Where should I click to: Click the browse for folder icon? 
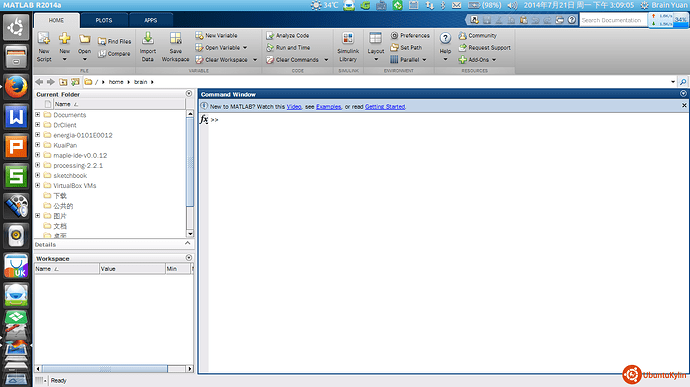76,82
